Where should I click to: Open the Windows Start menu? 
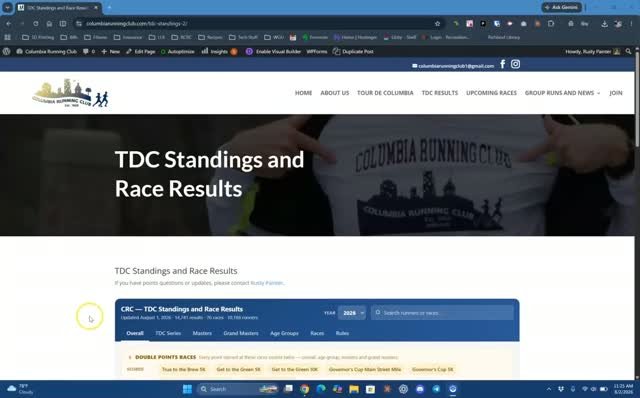[187, 389]
